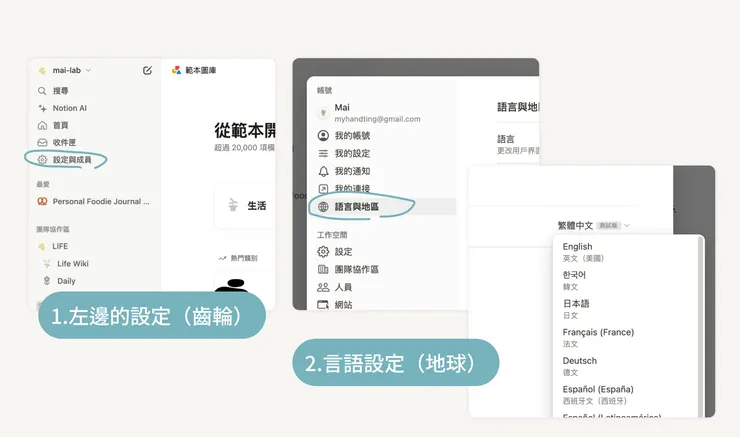Screen dimensions: 740x437
Task: Open the LIFE teamspace
Action: 60,246
